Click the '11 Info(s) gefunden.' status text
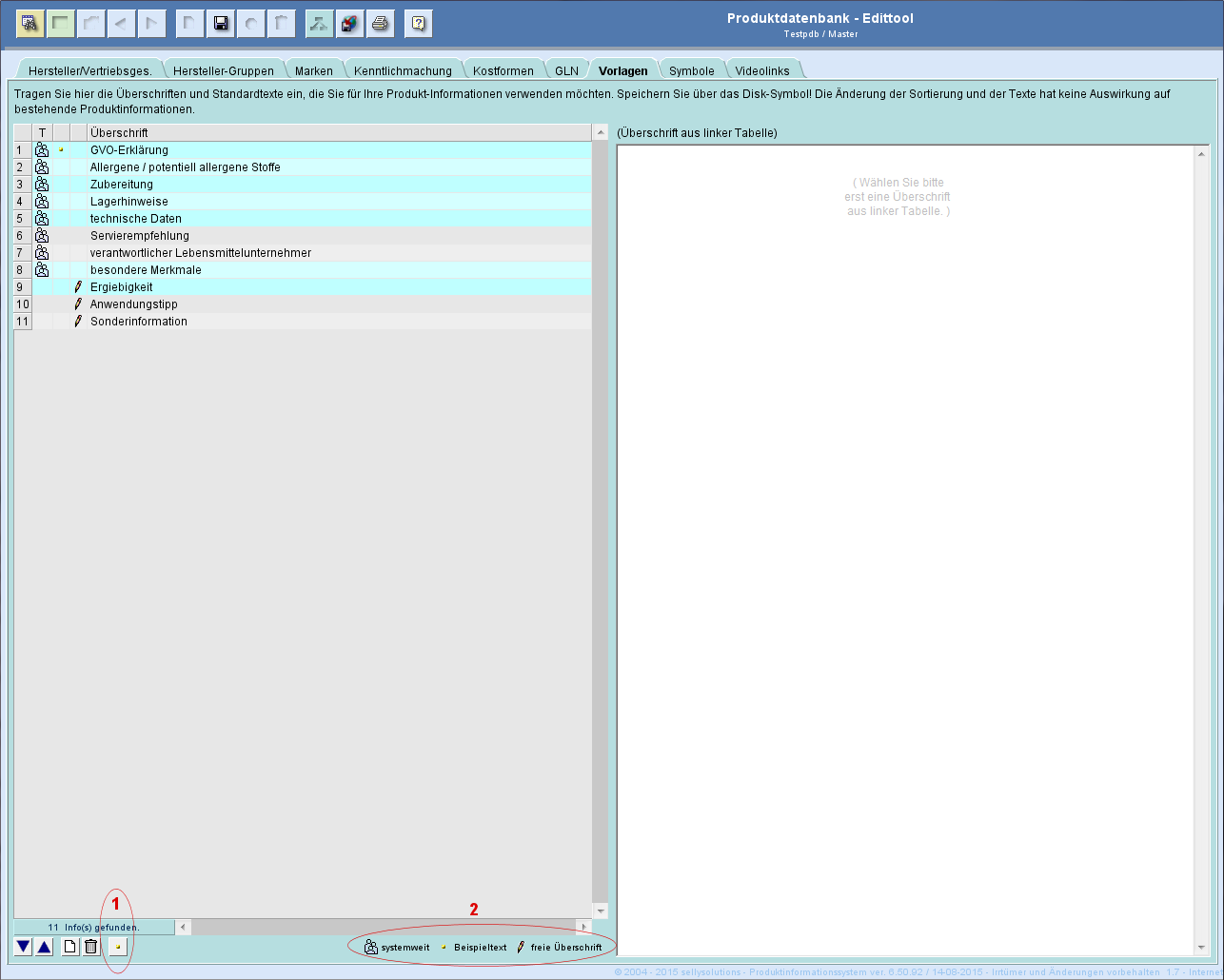The height and width of the screenshot is (980, 1224). tap(93, 927)
